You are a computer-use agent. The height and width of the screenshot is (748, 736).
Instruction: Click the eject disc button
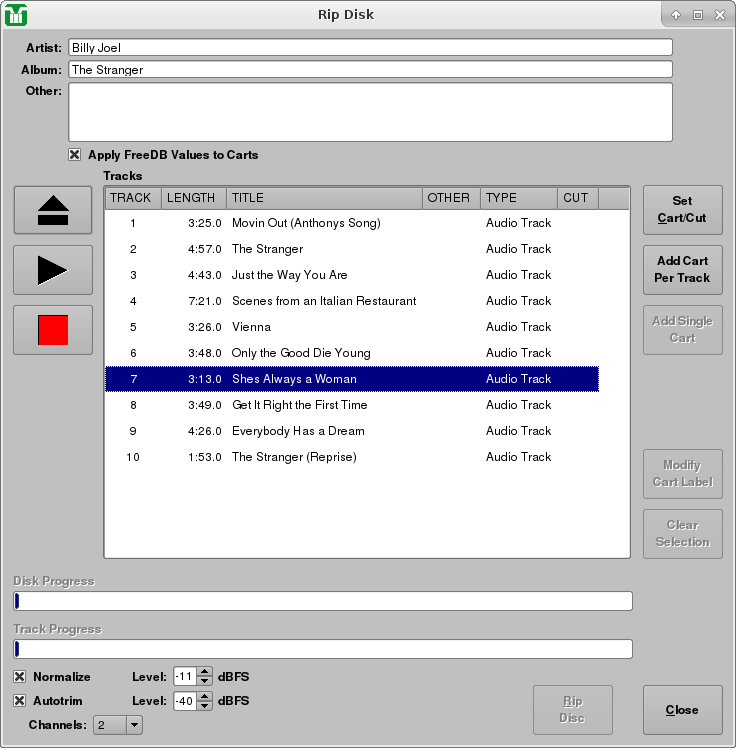click(53, 210)
